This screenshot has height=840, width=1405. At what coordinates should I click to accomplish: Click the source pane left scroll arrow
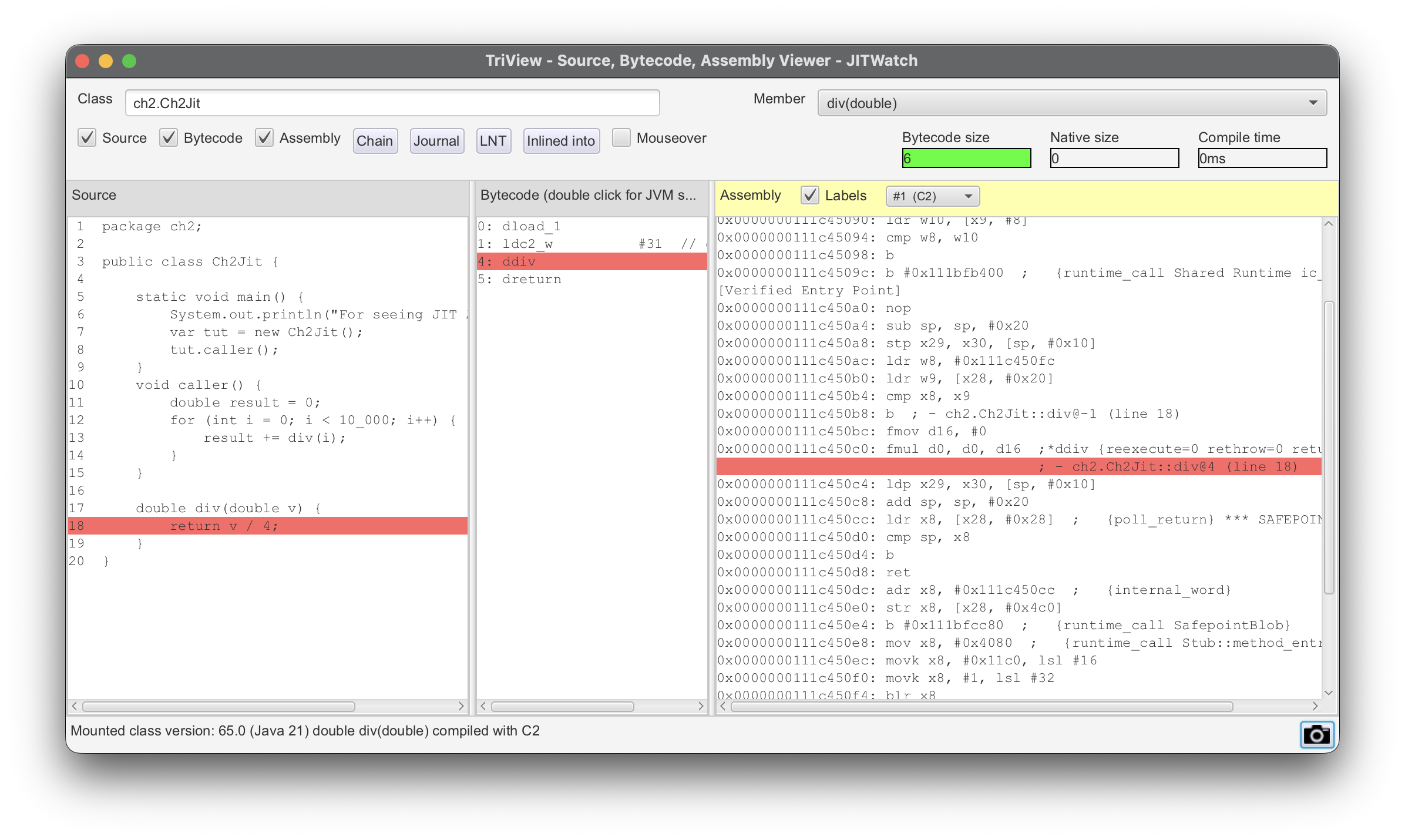[x=75, y=706]
